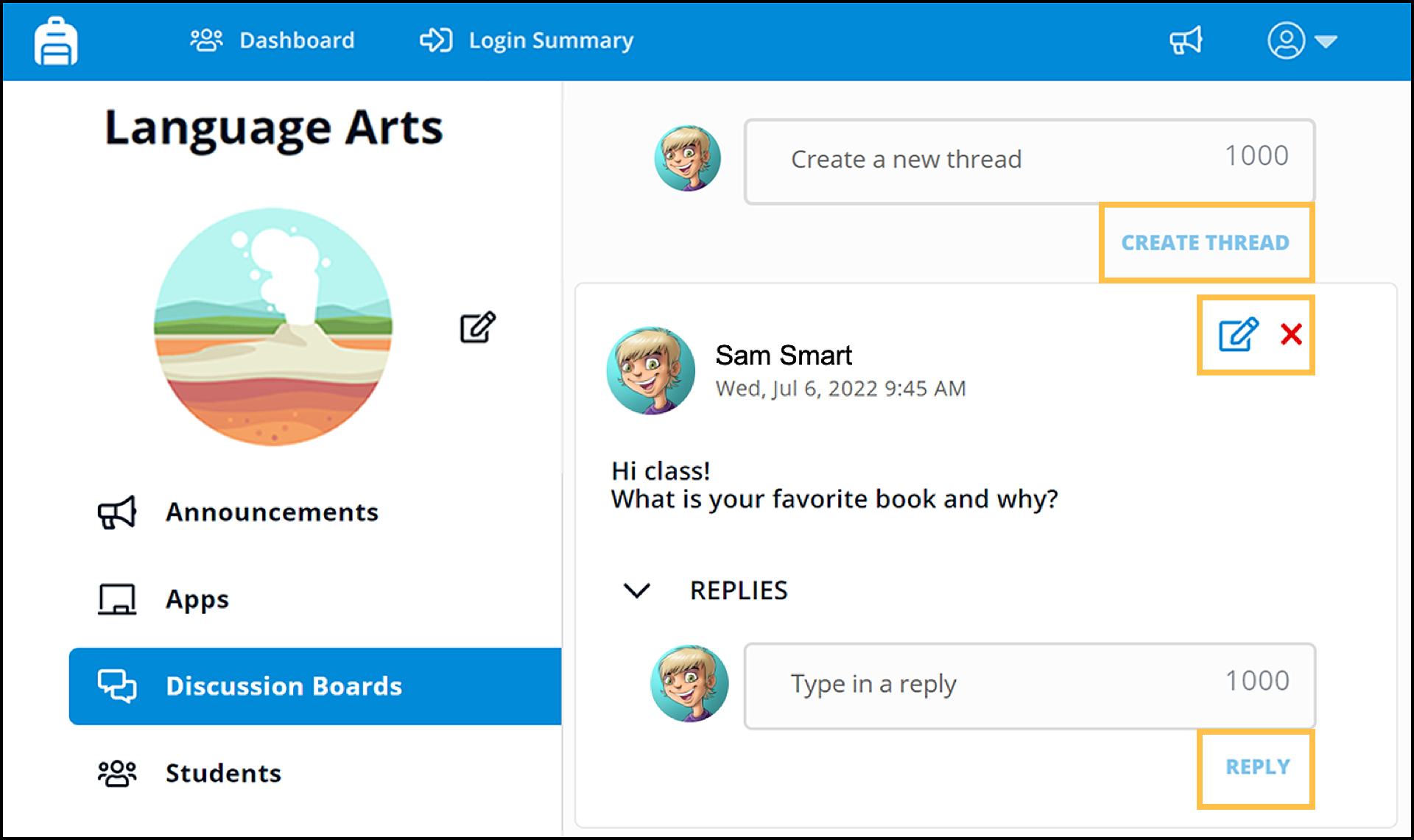The height and width of the screenshot is (840, 1414).
Task: Click the avatar beside the new thread box
Action: click(687, 158)
